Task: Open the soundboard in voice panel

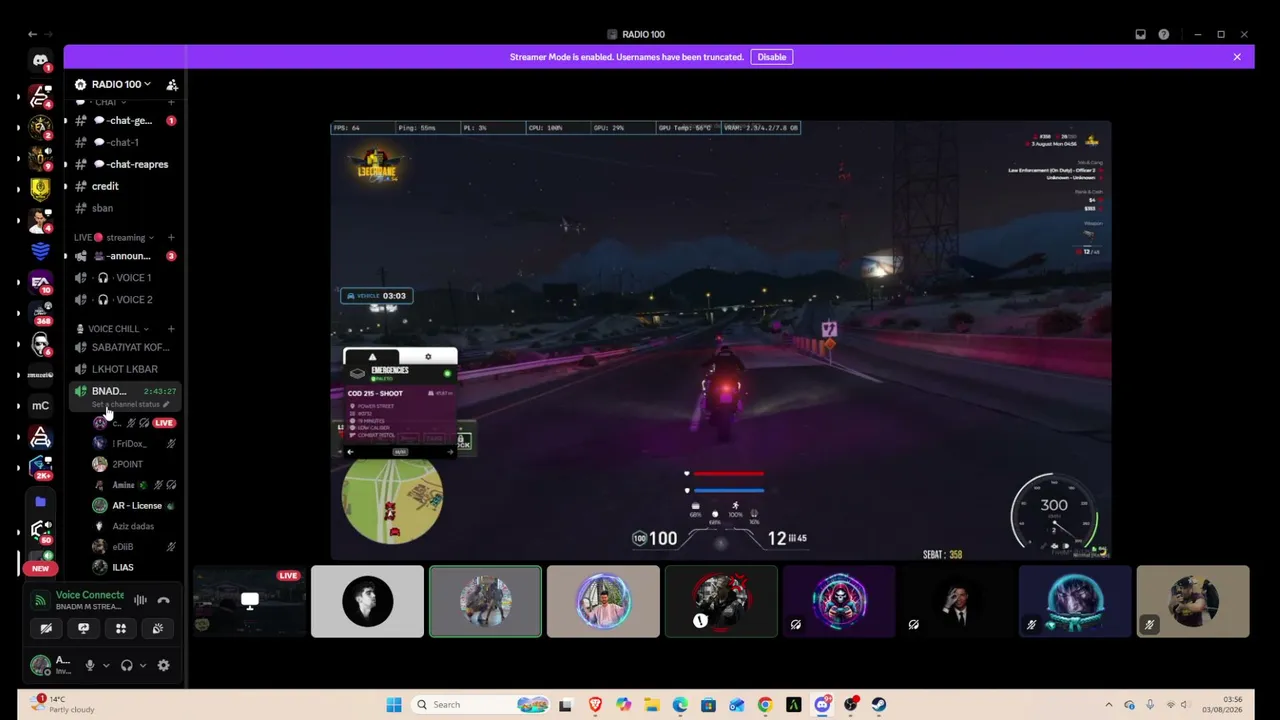Action: (158, 628)
